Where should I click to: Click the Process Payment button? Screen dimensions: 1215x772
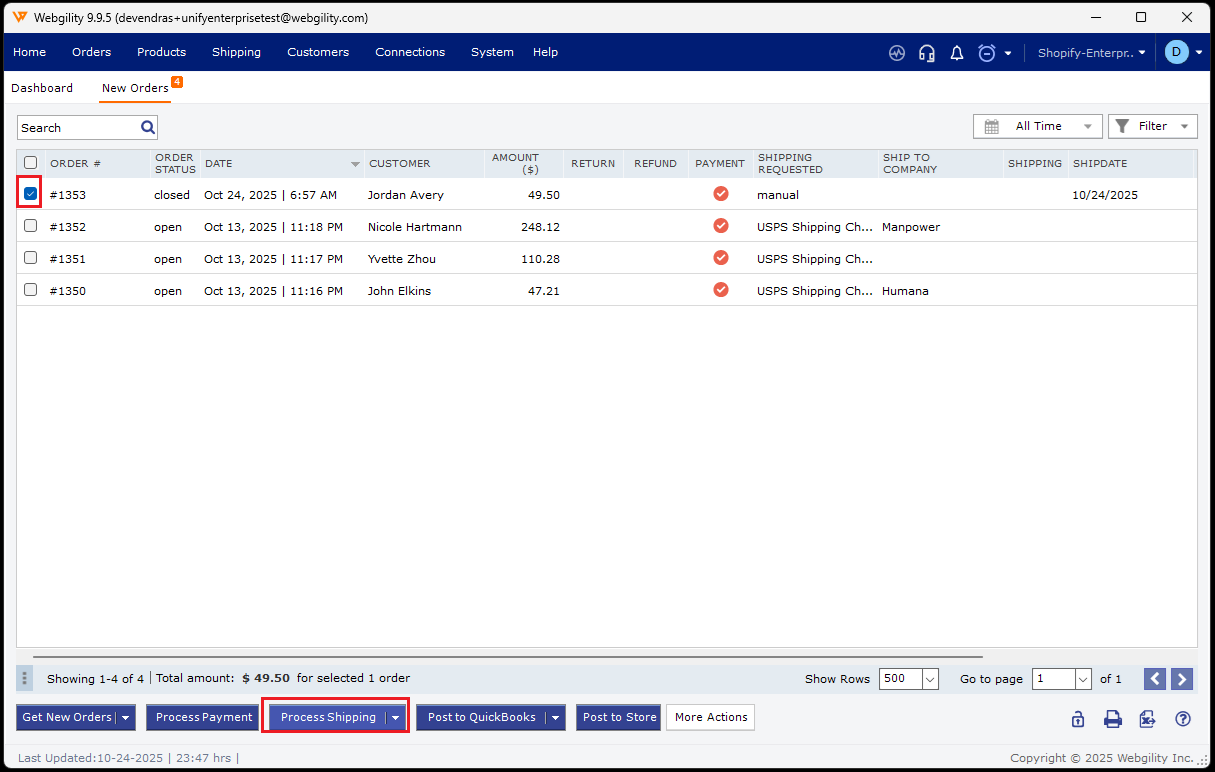pyautogui.click(x=204, y=717)
